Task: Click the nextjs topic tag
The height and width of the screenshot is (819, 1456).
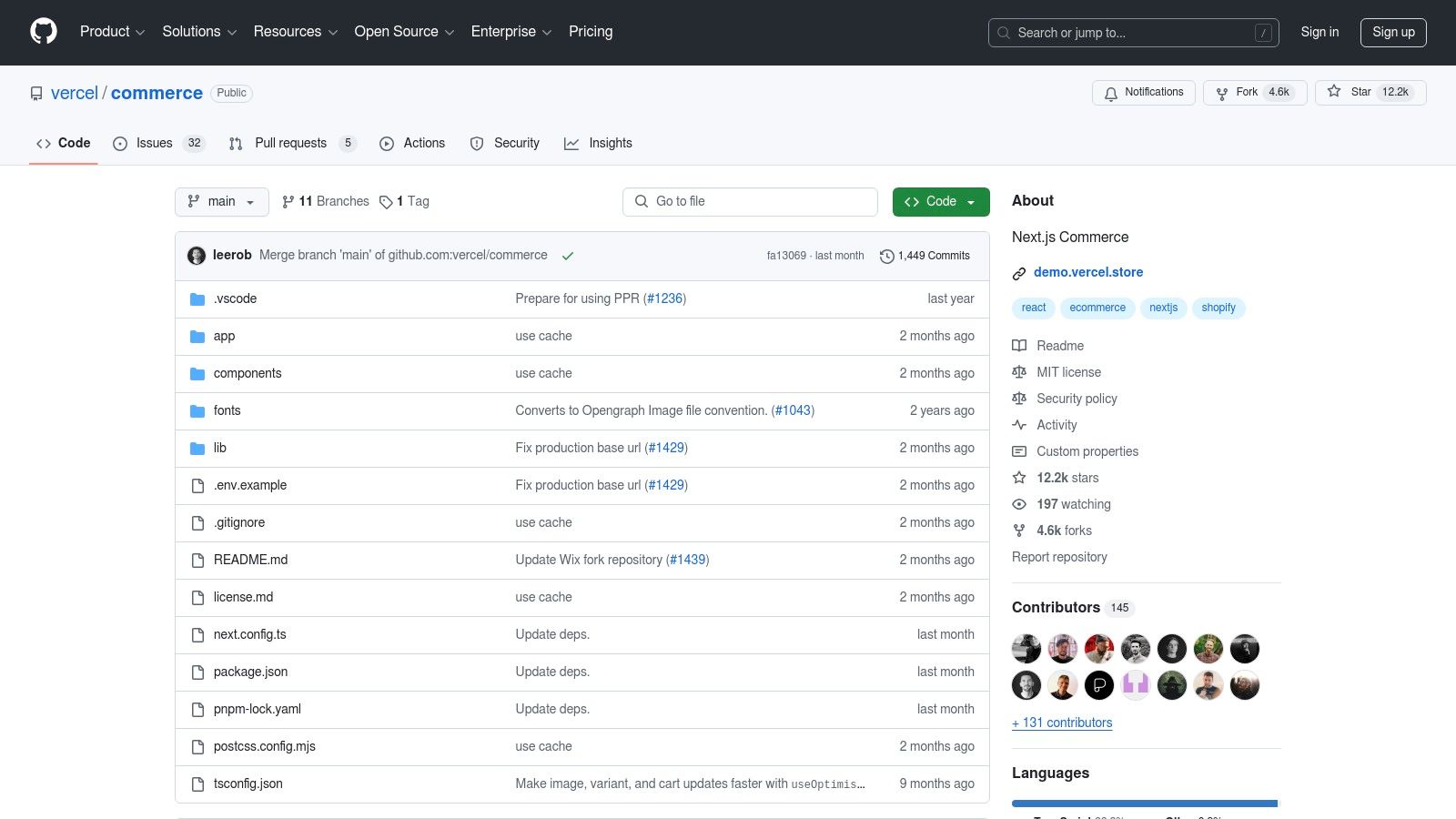Action: tap(1163, 308)
